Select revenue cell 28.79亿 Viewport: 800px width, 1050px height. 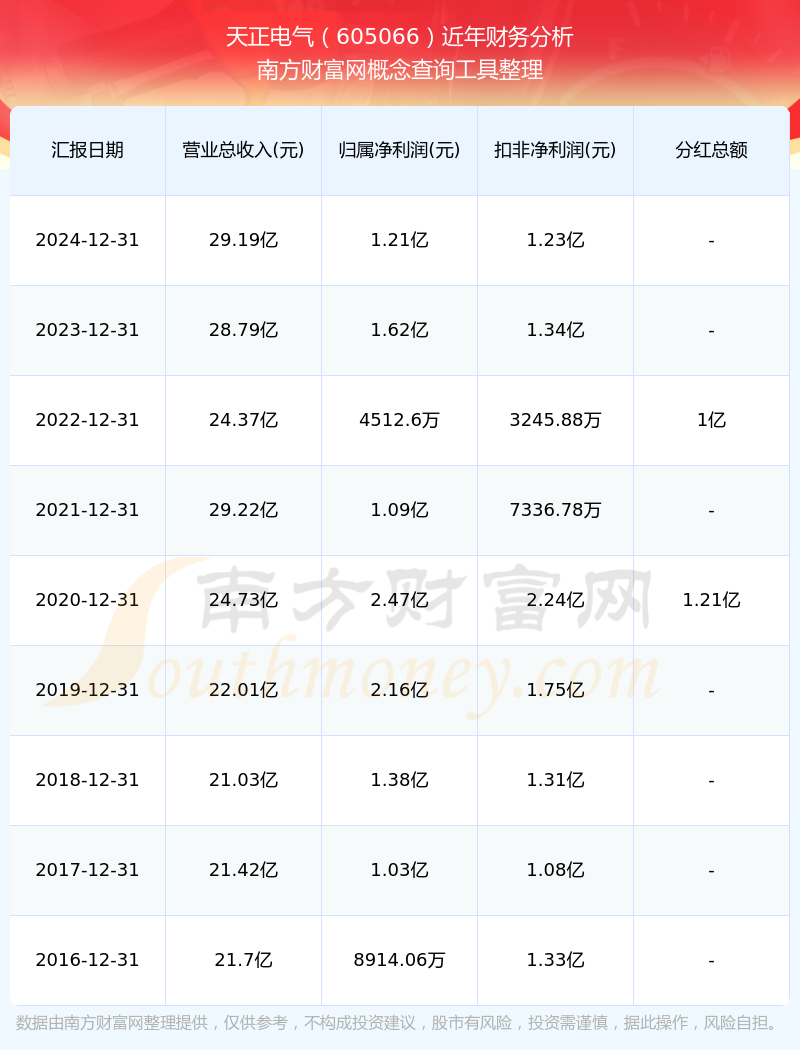(x=244, y=330)
